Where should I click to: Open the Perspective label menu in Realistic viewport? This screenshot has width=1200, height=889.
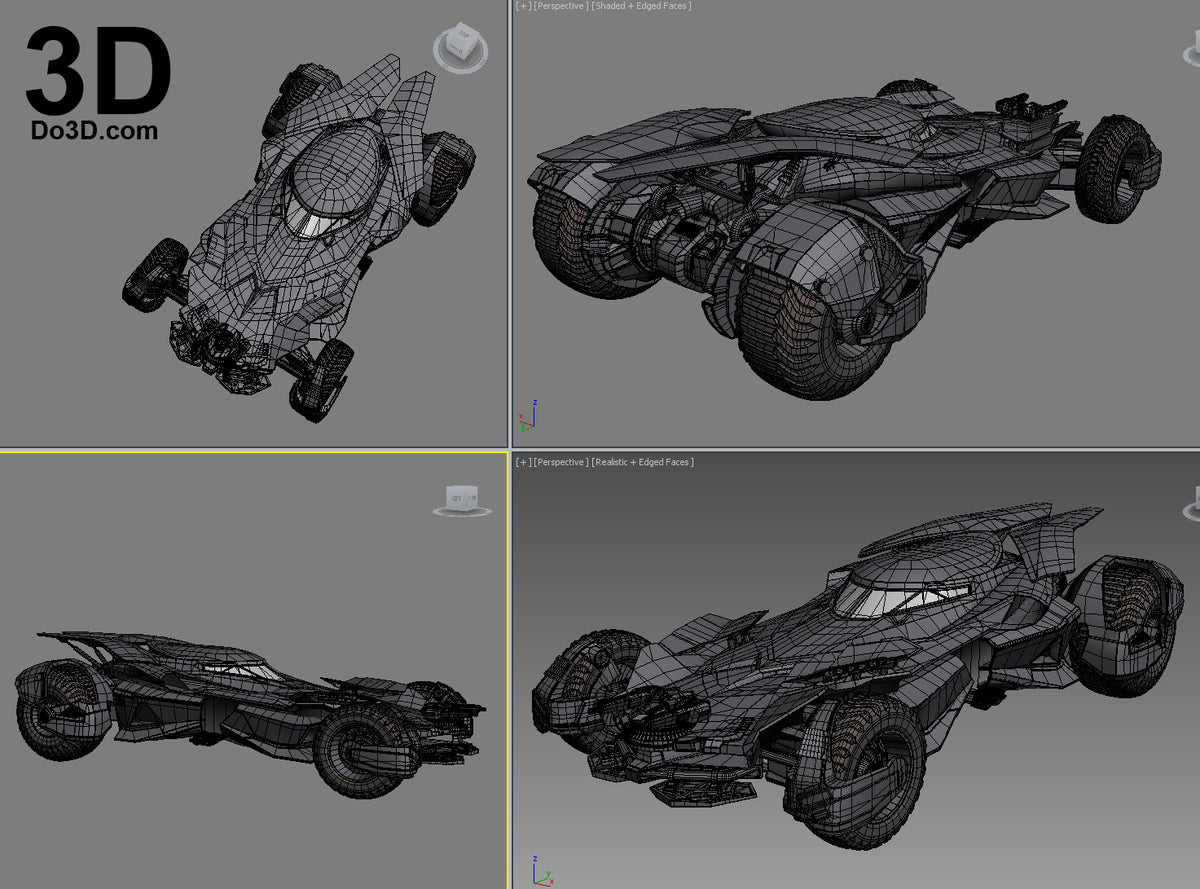561,462
